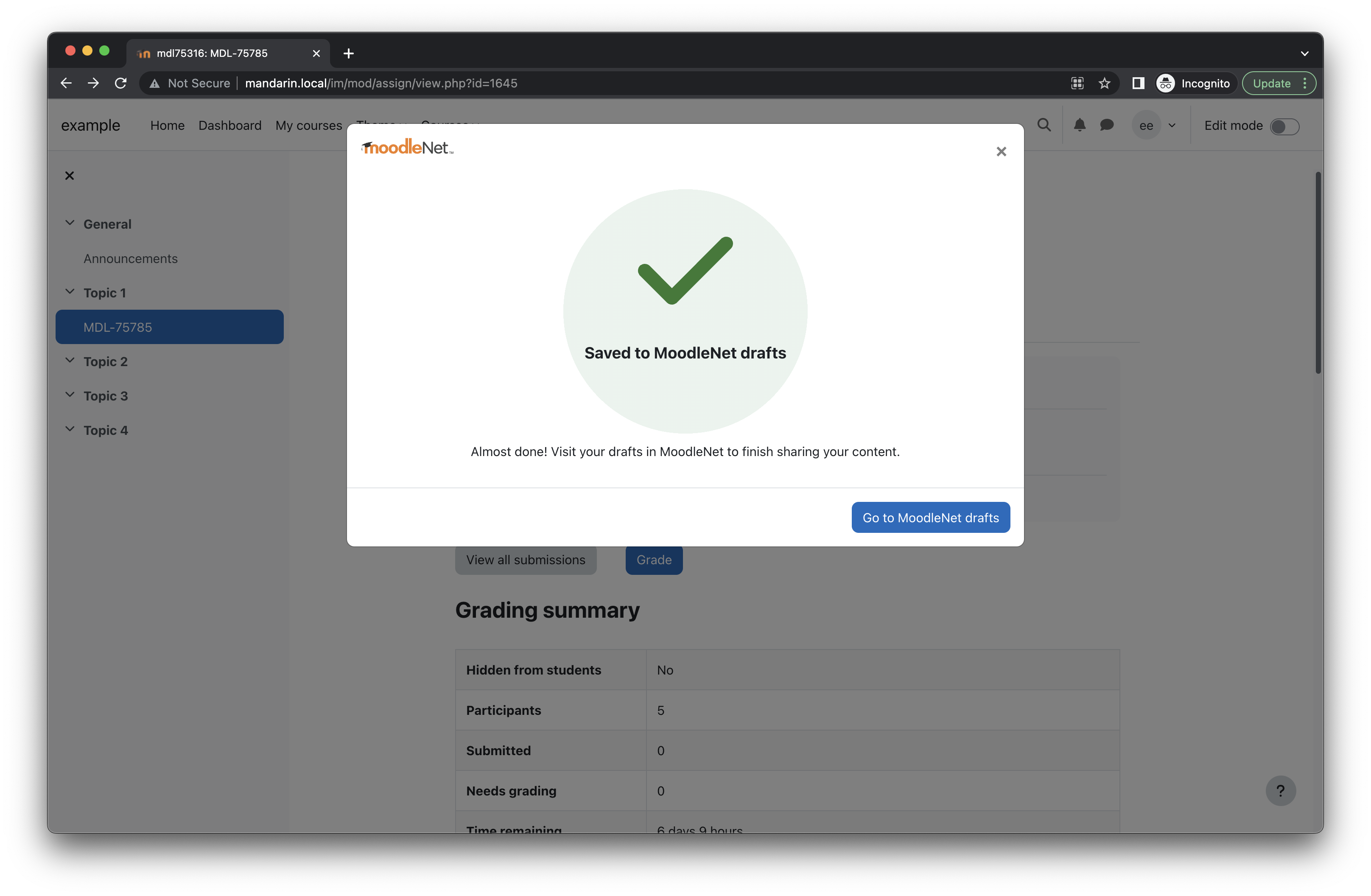The width and height of the screenshot is (1371, 896).
Task: Toggle the browser side panel icon
Action: coord(1138,84)
